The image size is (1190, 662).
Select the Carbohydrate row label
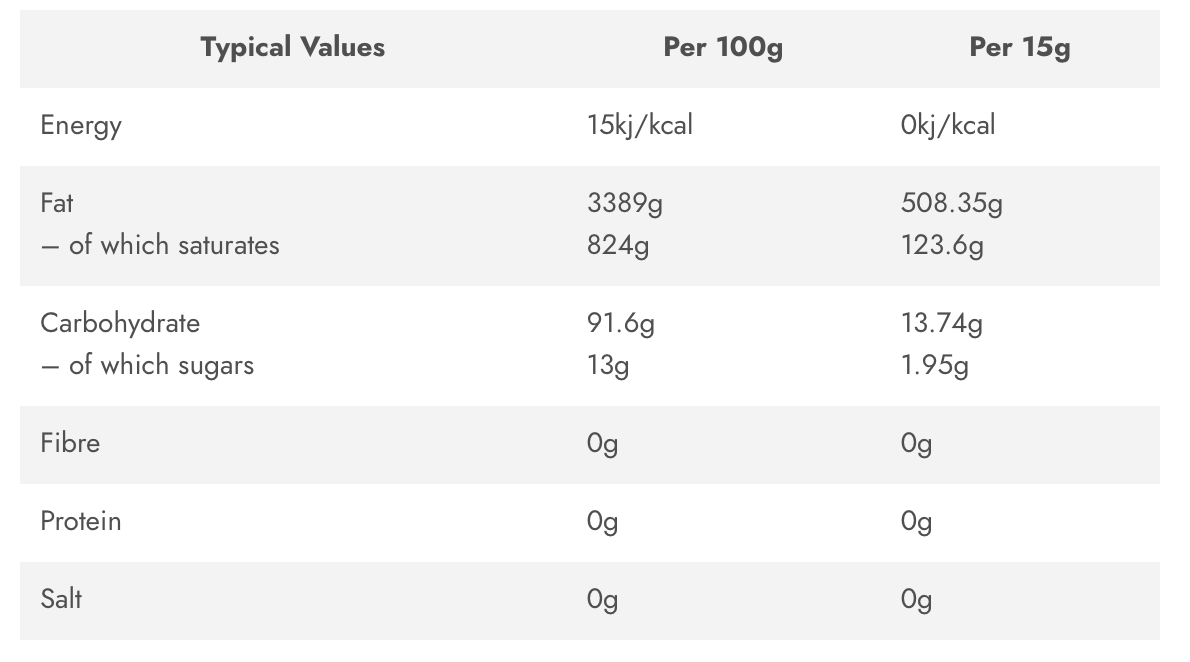(x=120, y=323)
